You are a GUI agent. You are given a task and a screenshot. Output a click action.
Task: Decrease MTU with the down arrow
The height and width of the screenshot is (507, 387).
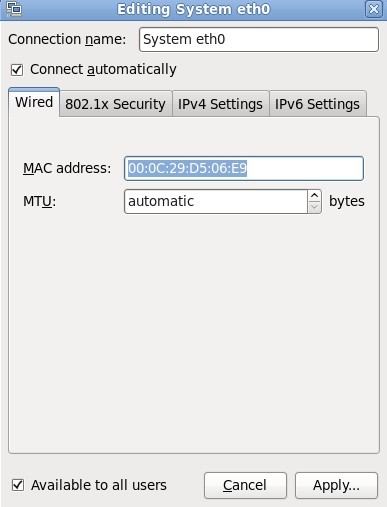click(x=314, y=207)
